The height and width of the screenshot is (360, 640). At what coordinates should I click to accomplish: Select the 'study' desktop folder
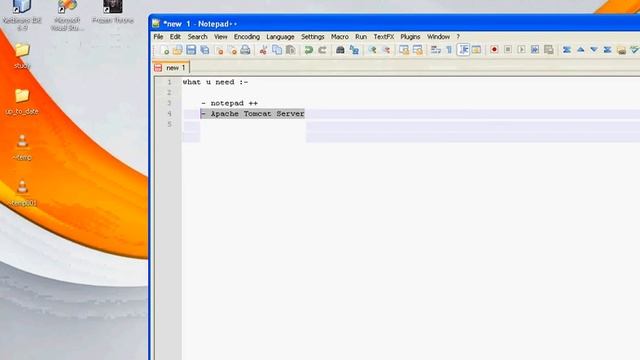(22, 56)
